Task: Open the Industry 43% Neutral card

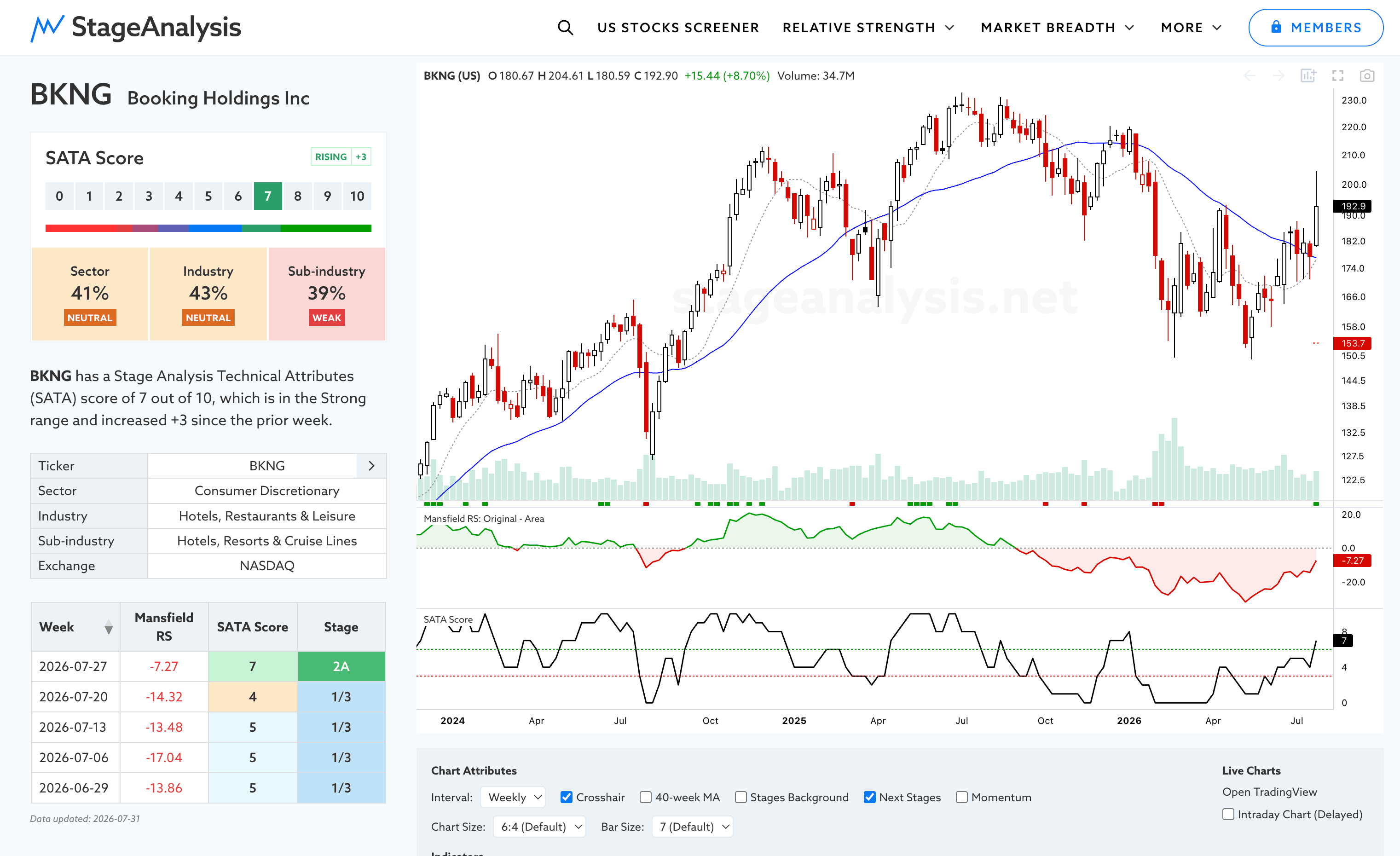Action: 208,294
